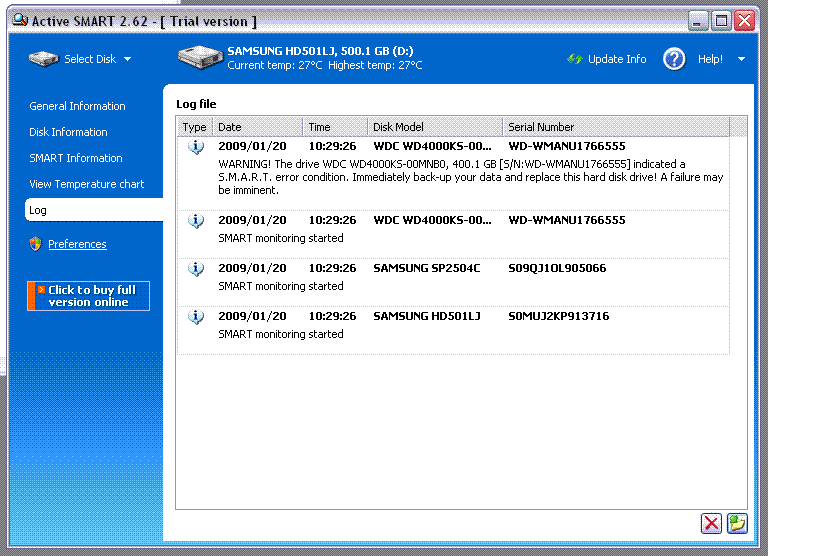Viewport: 840px width, 556px height.
Task: Close the Active SMART window
Action: pyautogui.click(x=745, y=21)
